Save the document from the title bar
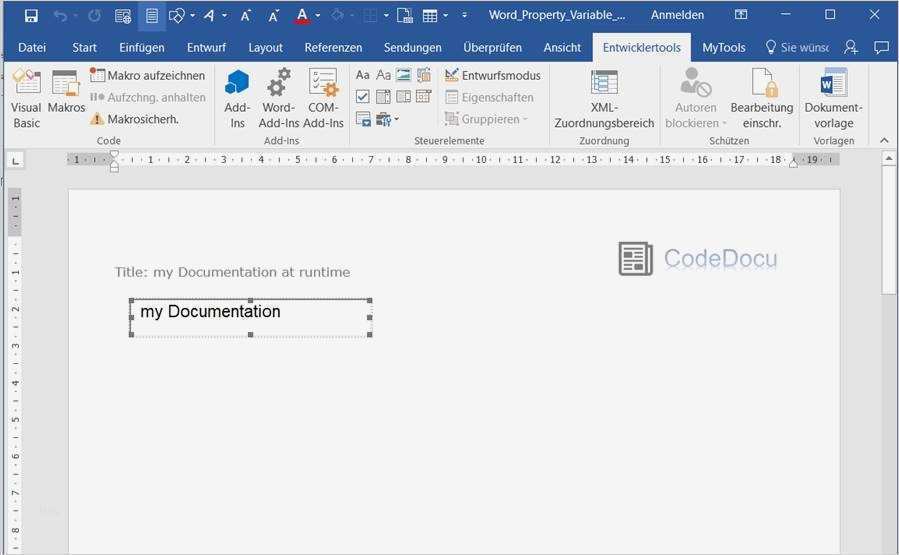 31,15
